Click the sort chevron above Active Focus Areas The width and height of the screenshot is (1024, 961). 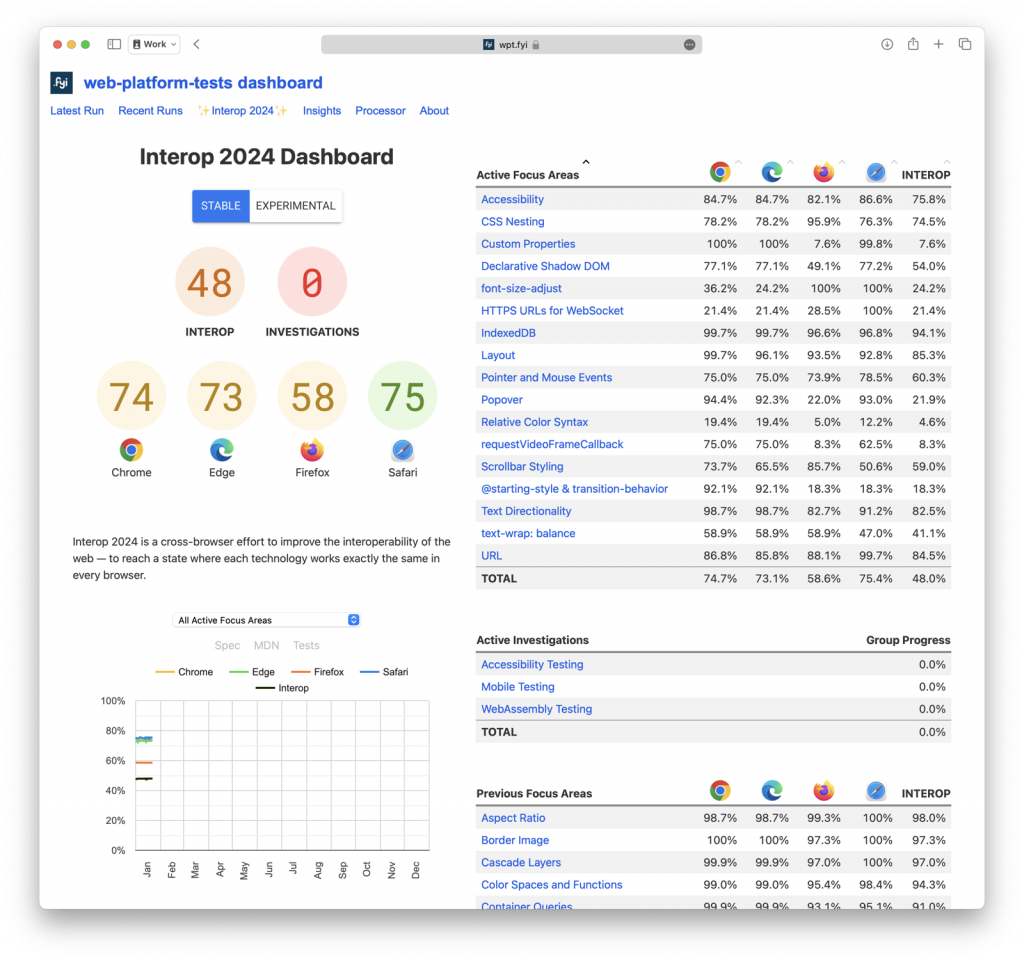click(586, 160)
